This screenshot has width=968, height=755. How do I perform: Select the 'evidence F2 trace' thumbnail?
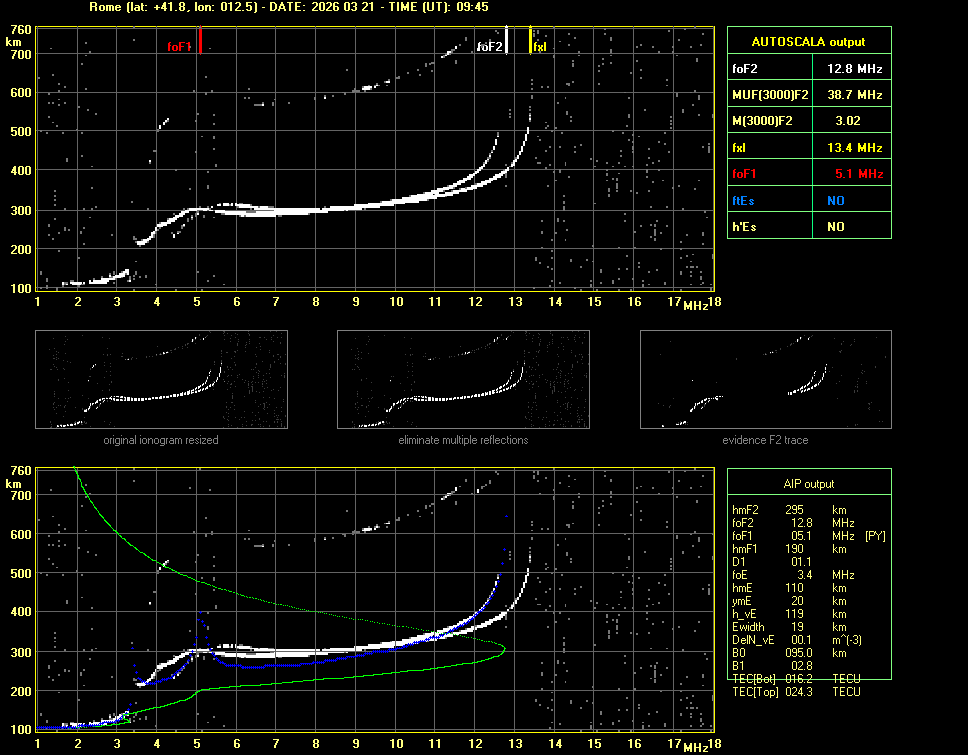click(x=765, y=380)
